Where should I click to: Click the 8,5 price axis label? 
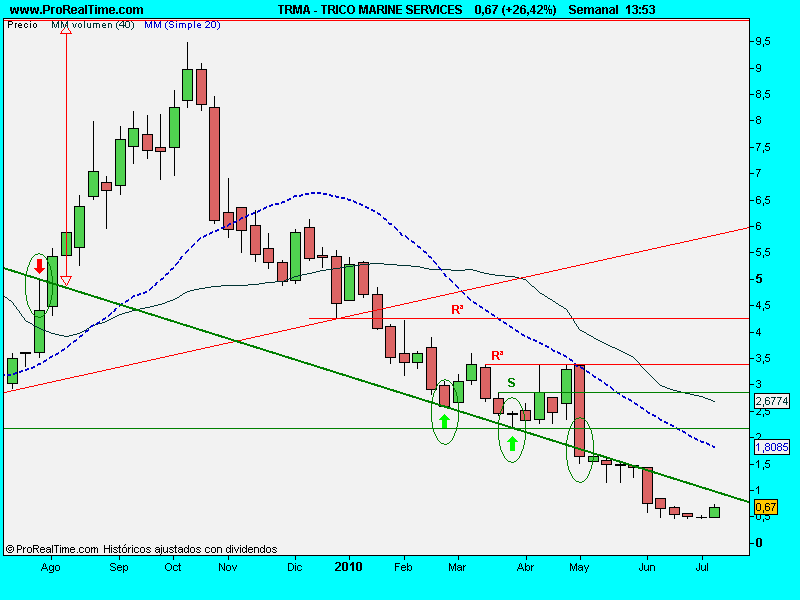(763, 94)
